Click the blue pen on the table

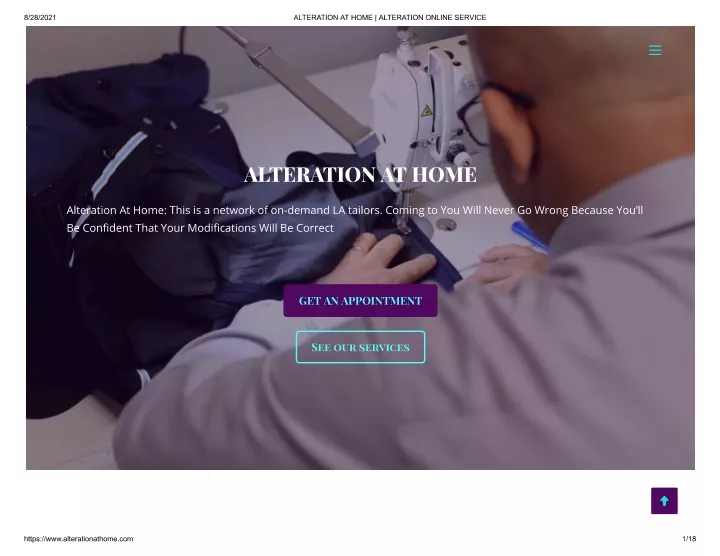coord(529,236)
